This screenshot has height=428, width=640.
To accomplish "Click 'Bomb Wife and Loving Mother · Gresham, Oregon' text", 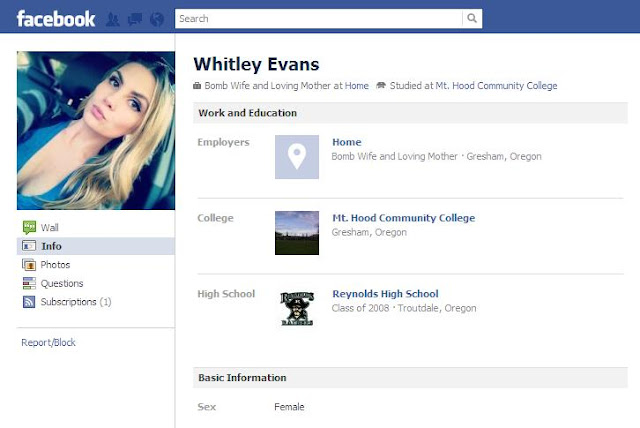I will (436, 157).
